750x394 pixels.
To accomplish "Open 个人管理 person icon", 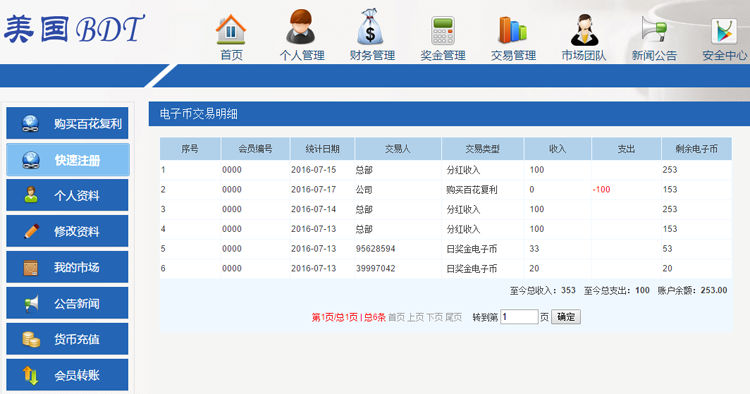I will tap(300, 27).
